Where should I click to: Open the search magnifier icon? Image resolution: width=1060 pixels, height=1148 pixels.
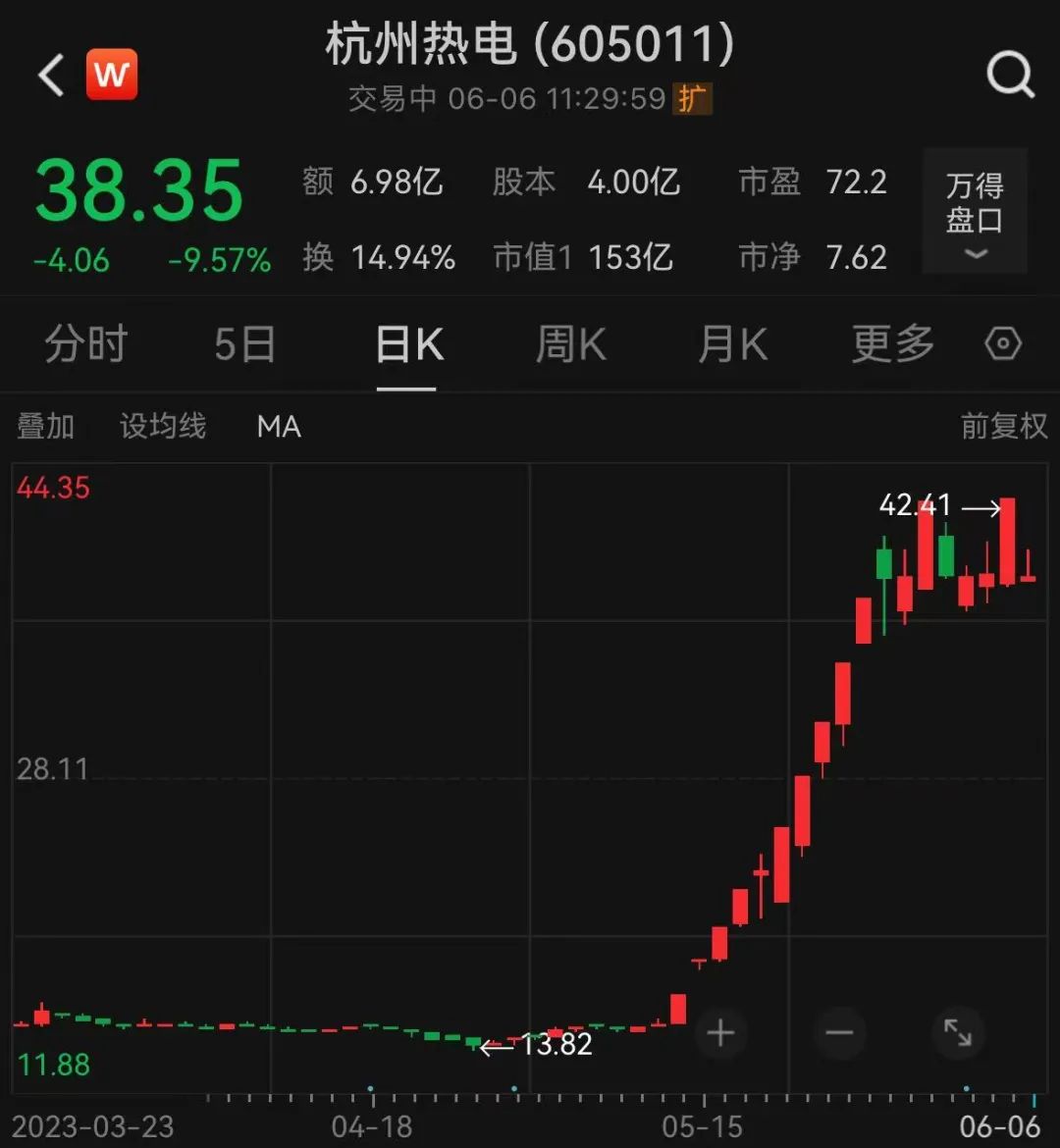(x=1010, y=74)
